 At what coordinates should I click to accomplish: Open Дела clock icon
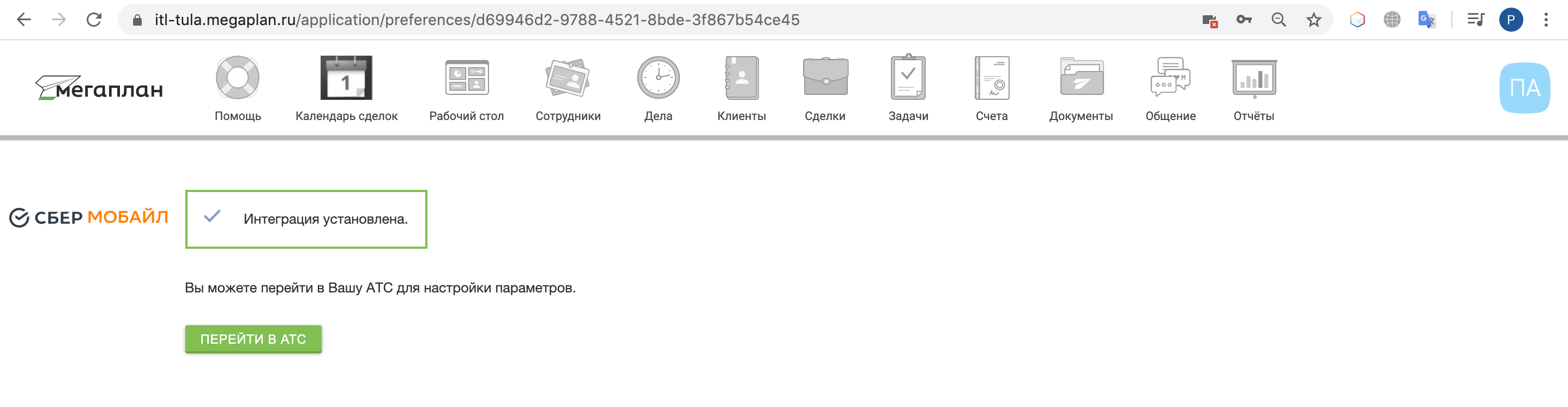pos(658,77)
